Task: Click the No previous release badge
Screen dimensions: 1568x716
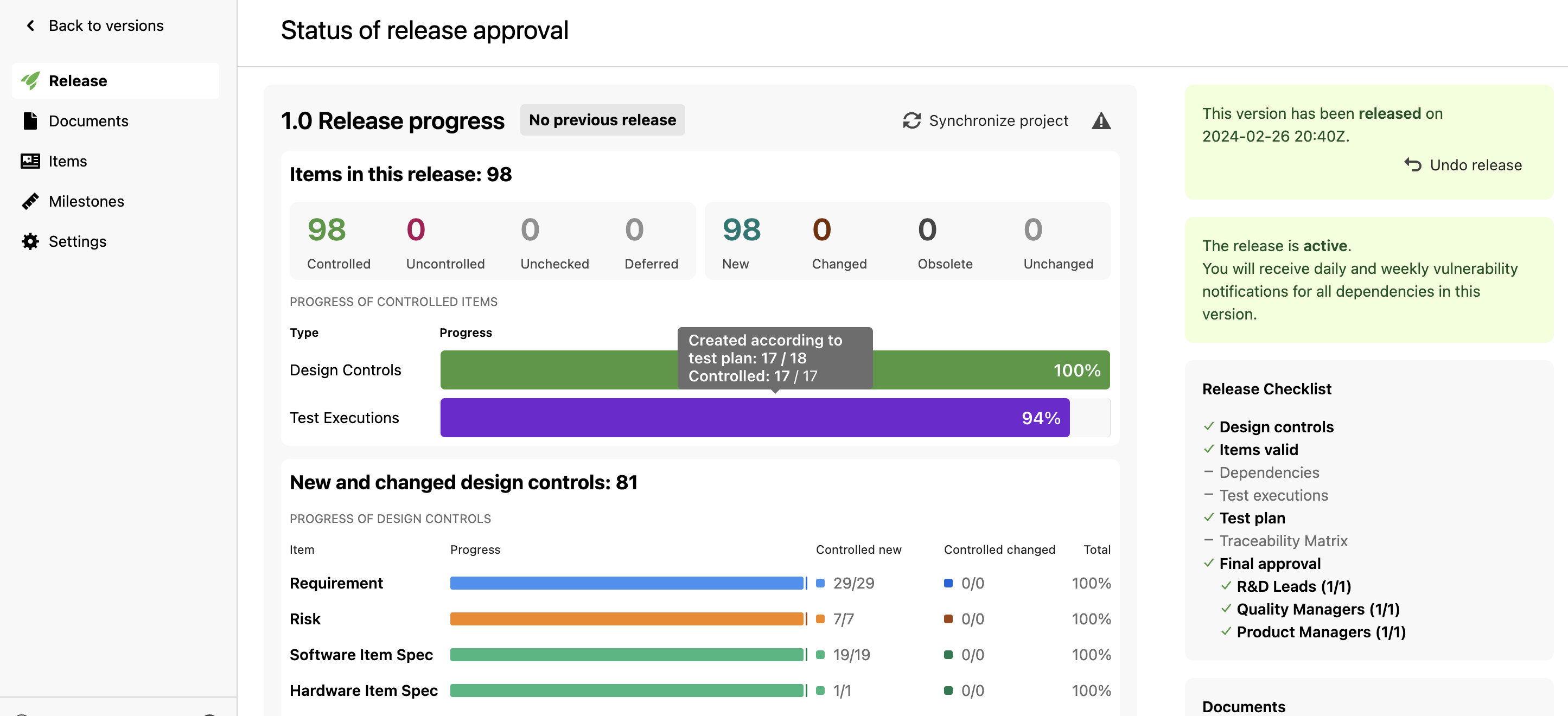Action: point(602,120)
